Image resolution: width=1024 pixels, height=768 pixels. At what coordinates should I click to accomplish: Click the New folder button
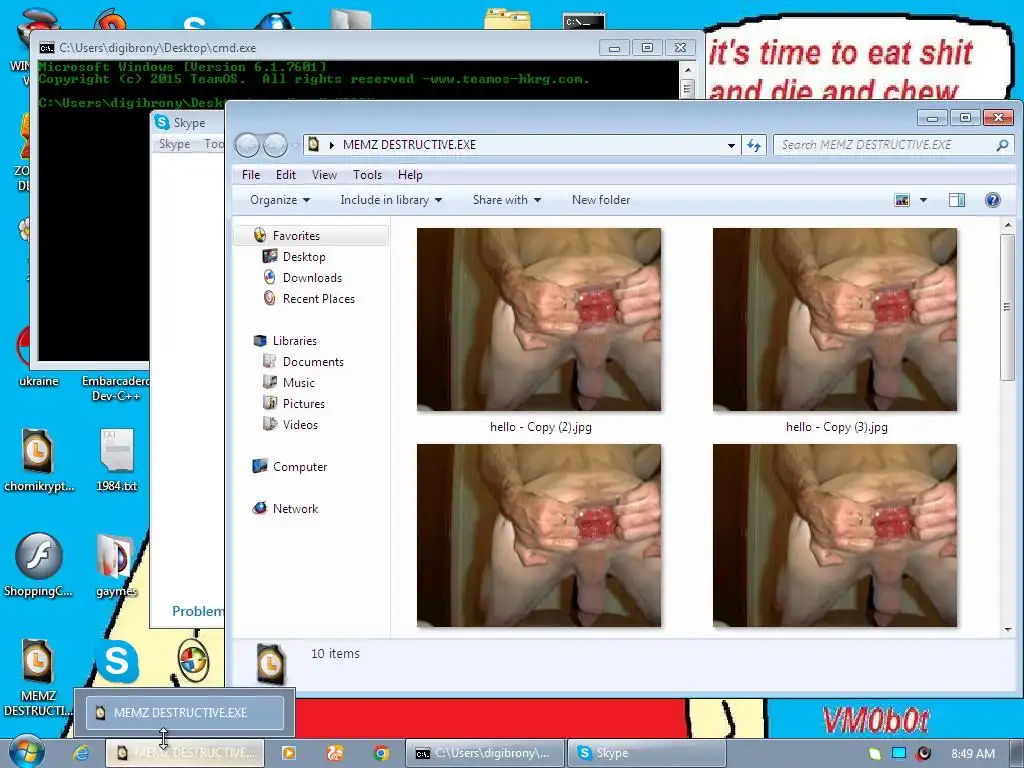coord(601,200)
